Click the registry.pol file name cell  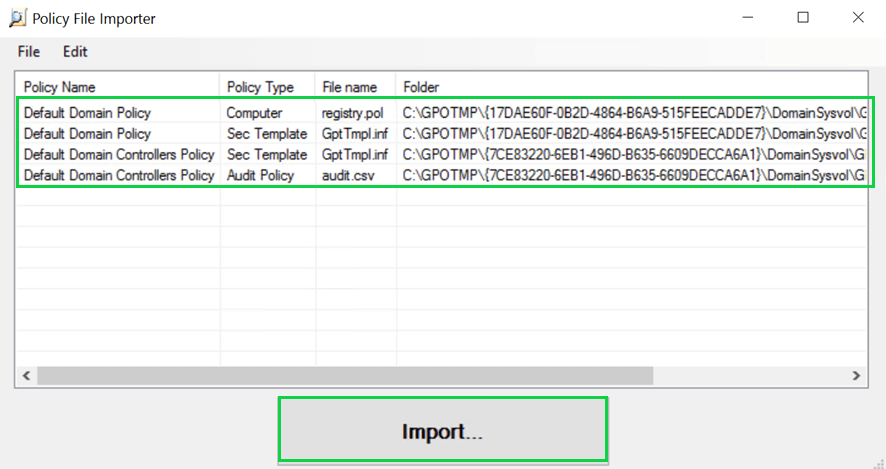(x=352, y=113)
